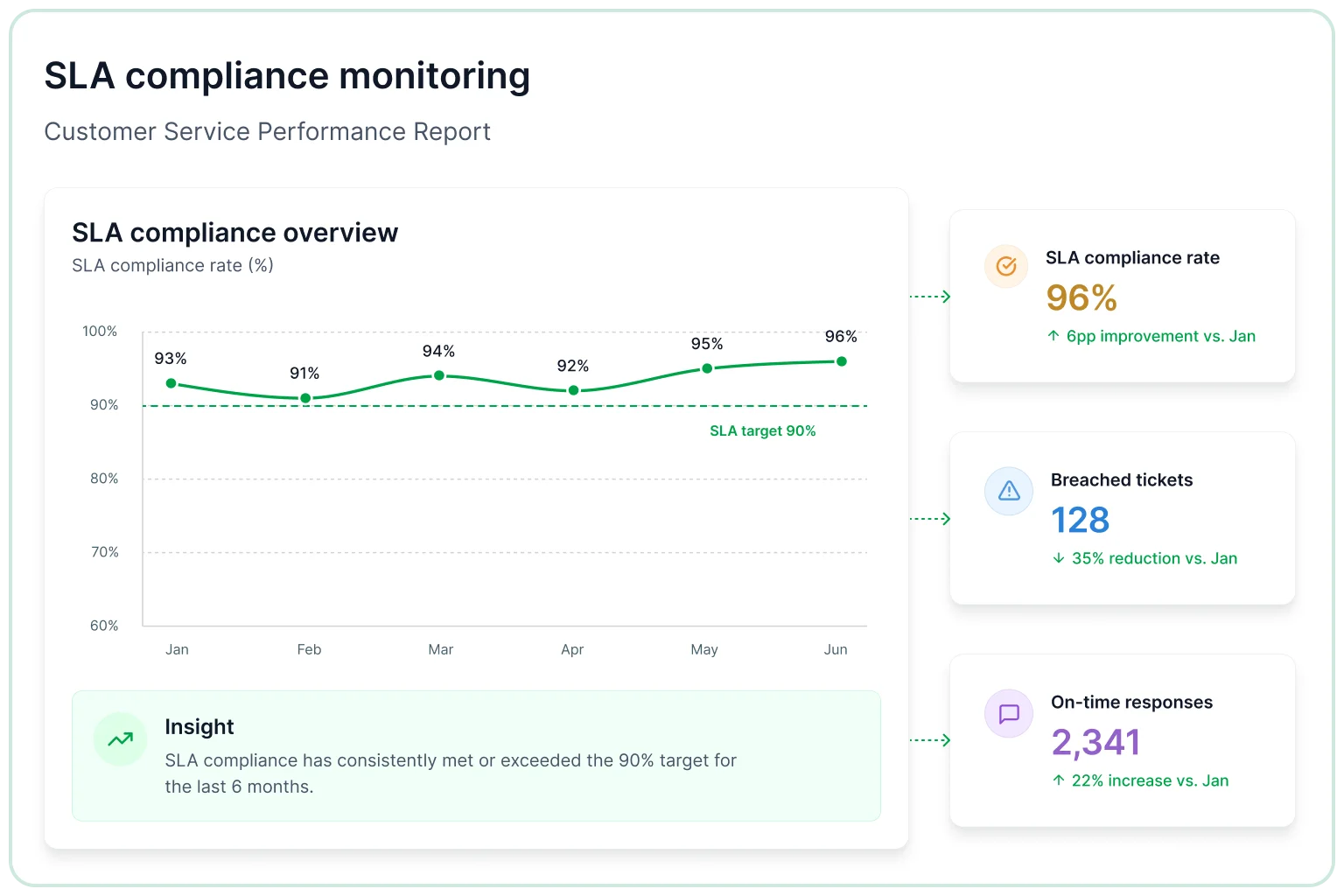Click the 95% label above May point
Screen dimensions: 1344x896
(707, 344)
